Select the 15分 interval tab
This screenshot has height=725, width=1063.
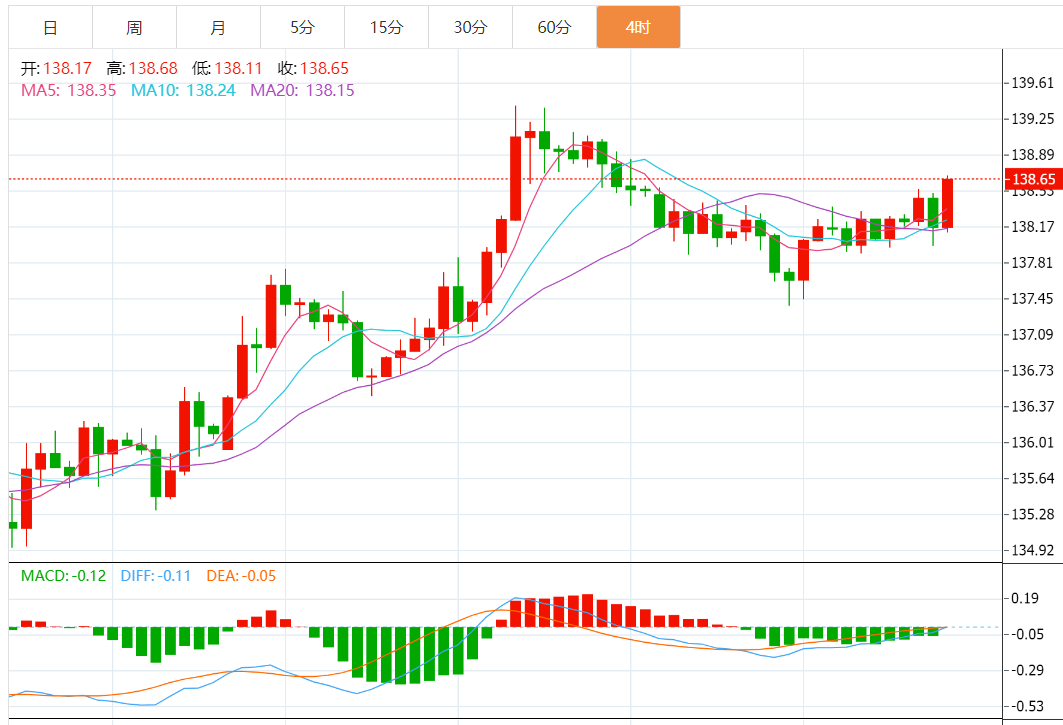[x=386, y=27]
